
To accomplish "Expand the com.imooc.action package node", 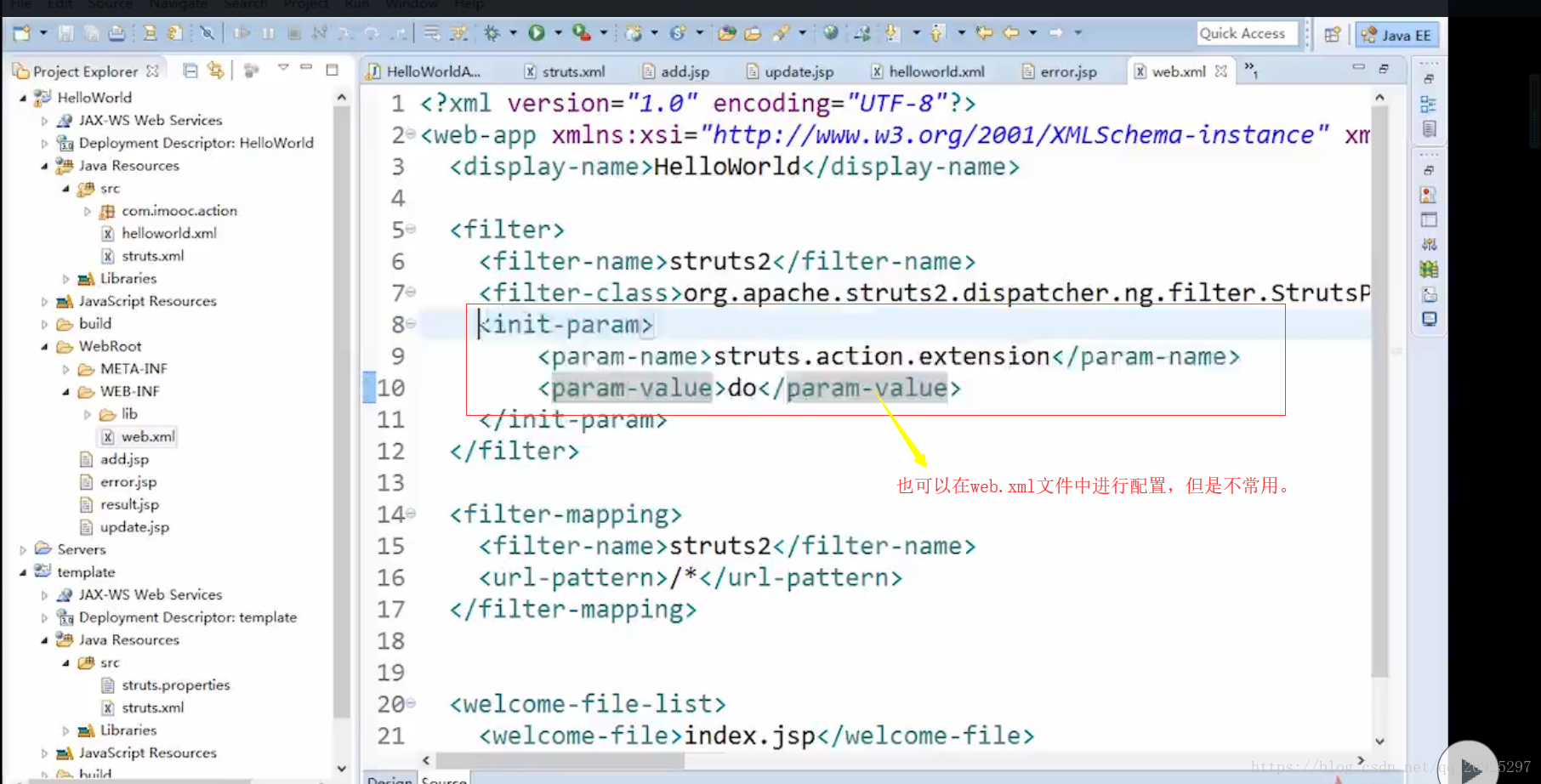I will [x=87, y=211].
